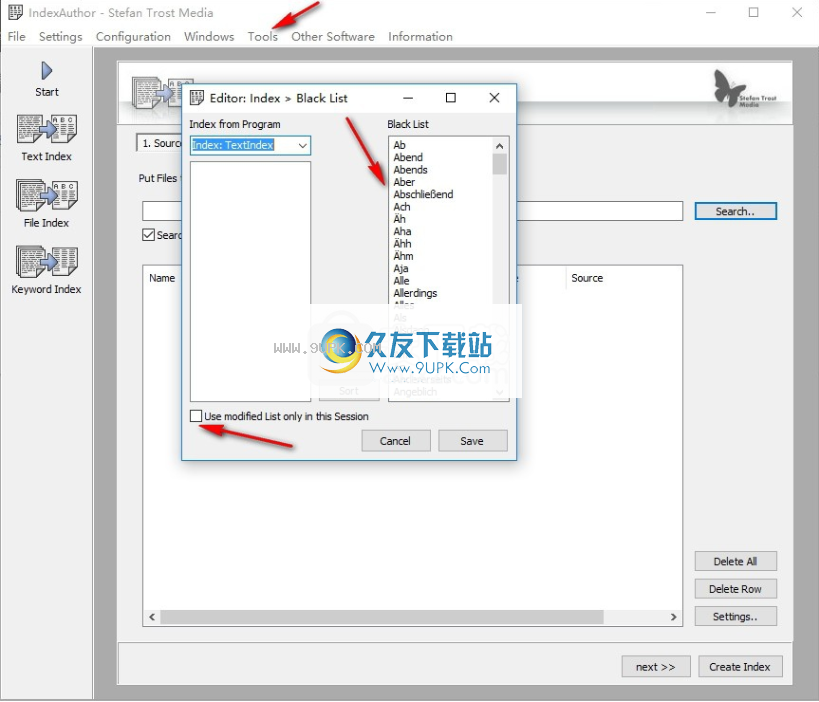819x702 pixels.
Task: Click the Editor dialog title icon
Action: tap(197, 98)
